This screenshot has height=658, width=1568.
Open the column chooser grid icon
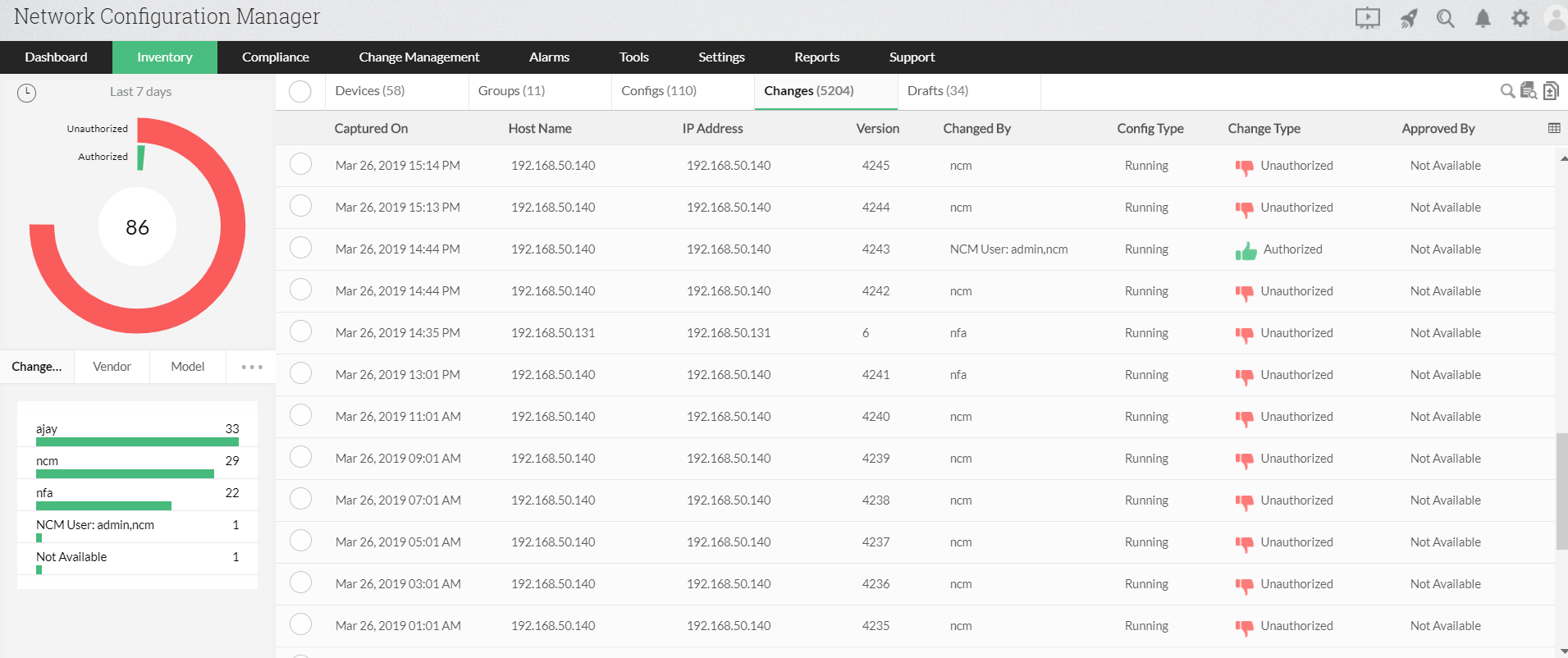1554,128
